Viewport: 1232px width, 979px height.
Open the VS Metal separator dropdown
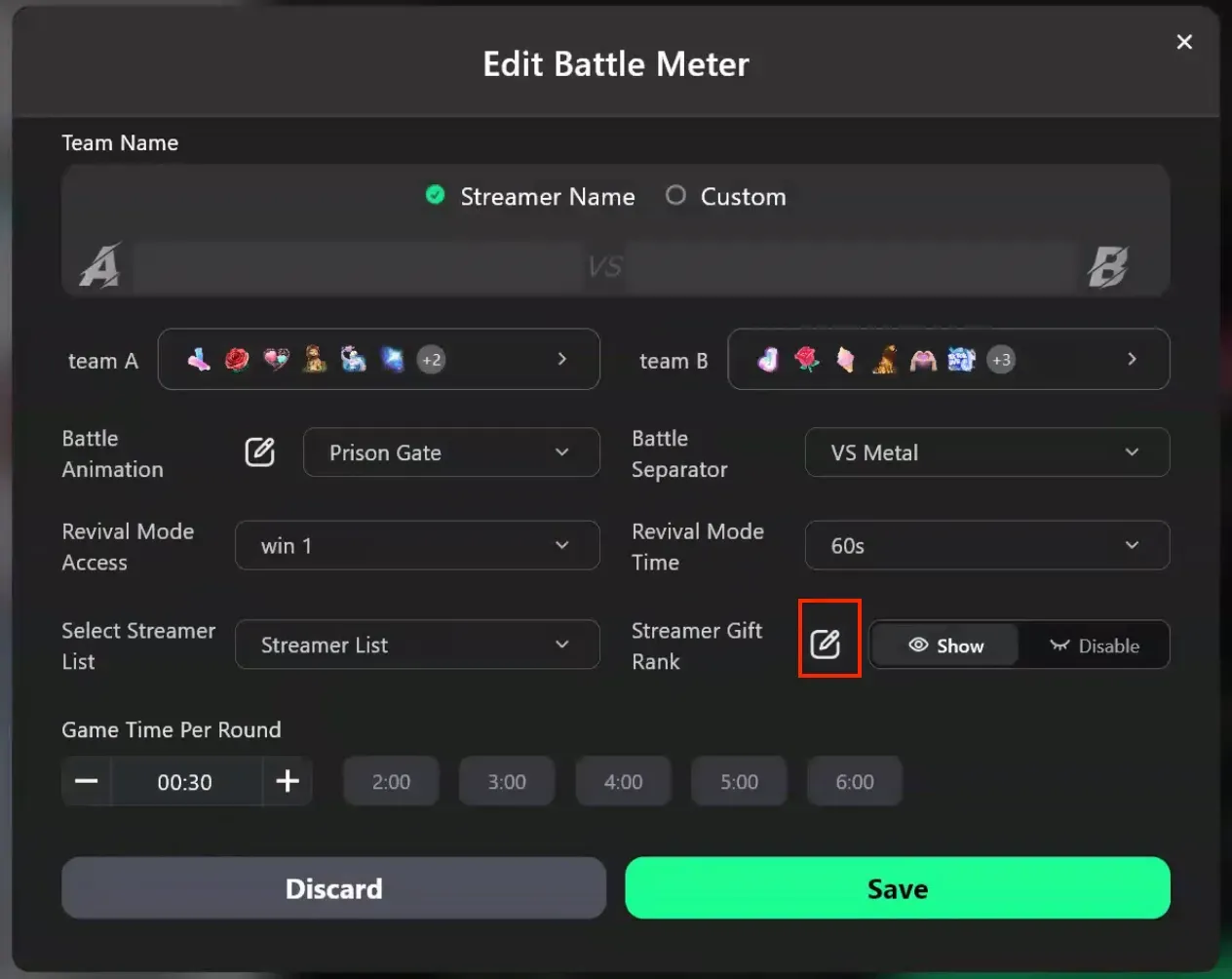[986, 452]
